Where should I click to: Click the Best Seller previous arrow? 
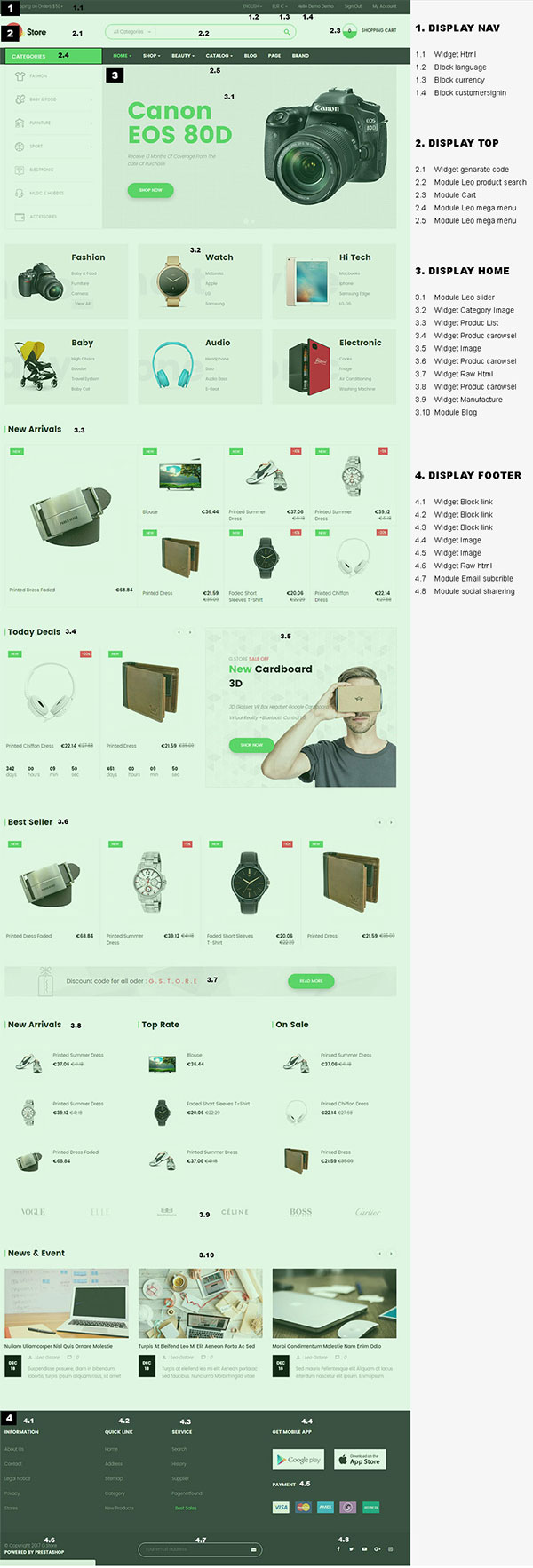coord(380,822)
